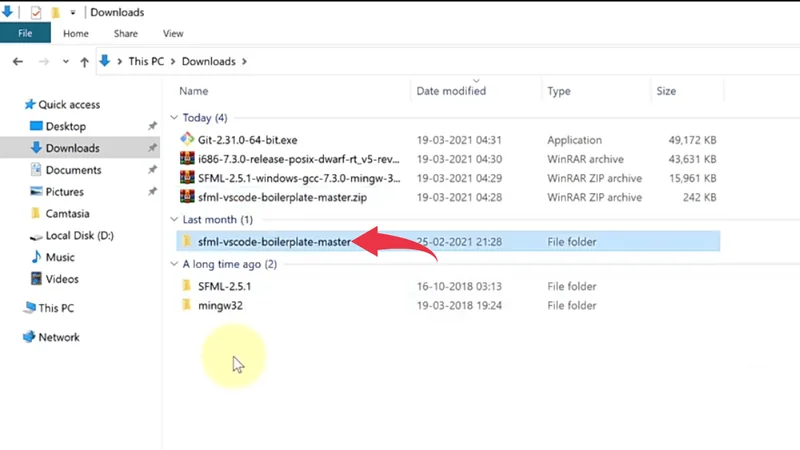The image size is (800, 450).
Task: Click the Back arrow navigation button
Action: tap(16, 61)
